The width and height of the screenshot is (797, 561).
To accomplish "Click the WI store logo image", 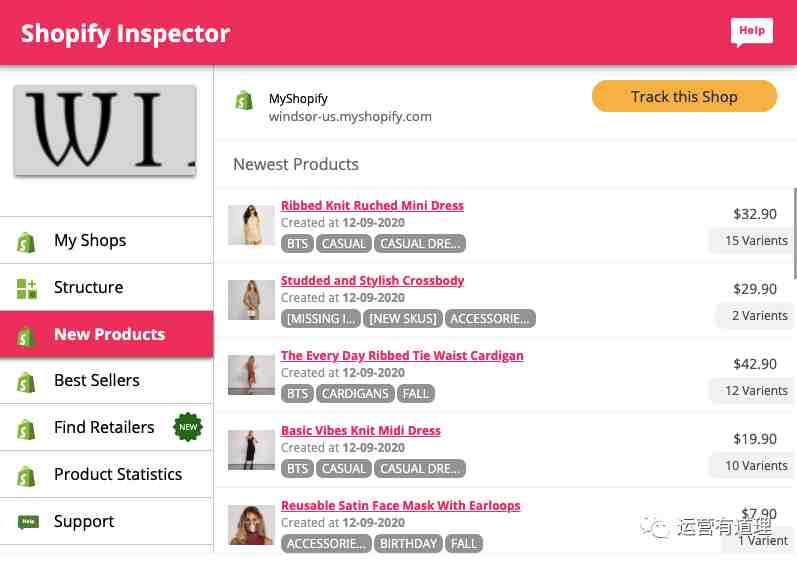I will tap(105, 131).
